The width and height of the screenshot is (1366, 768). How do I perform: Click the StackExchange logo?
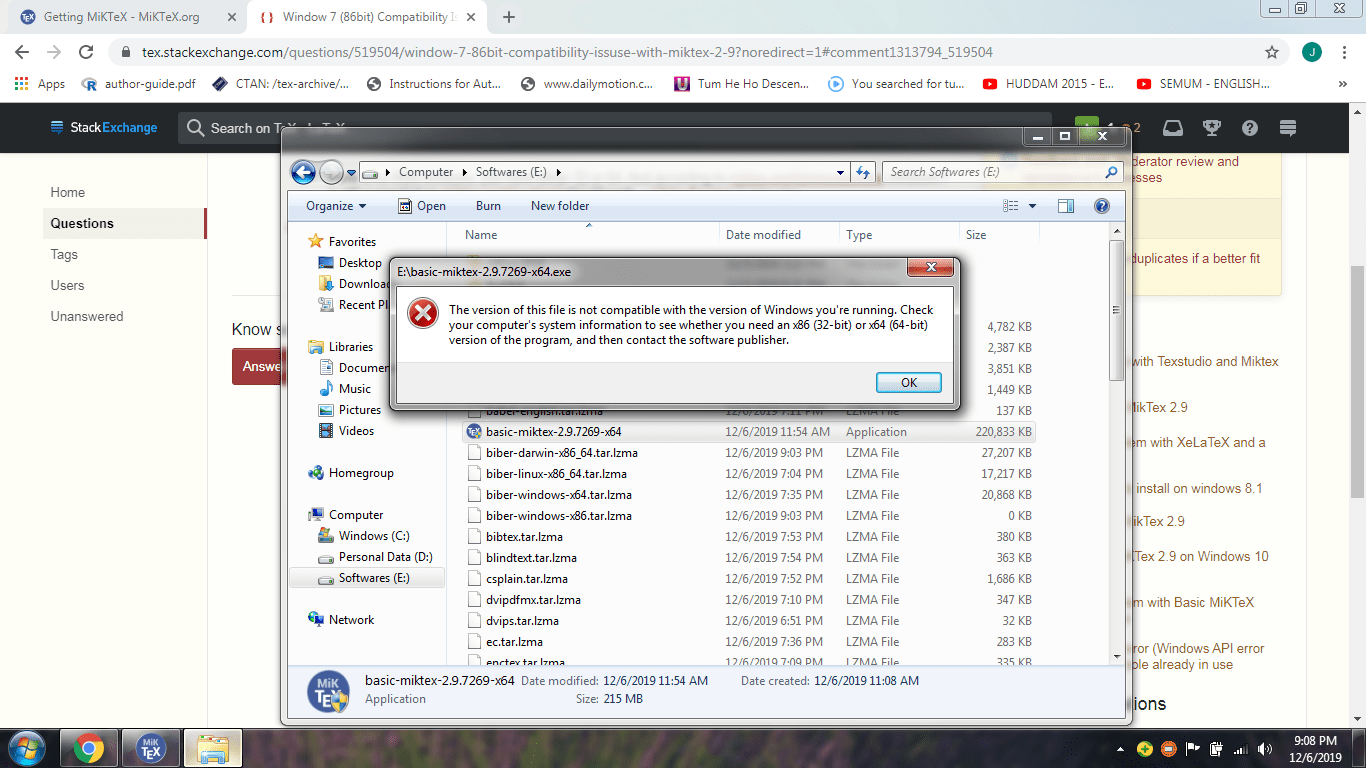(x=104, y=128)
